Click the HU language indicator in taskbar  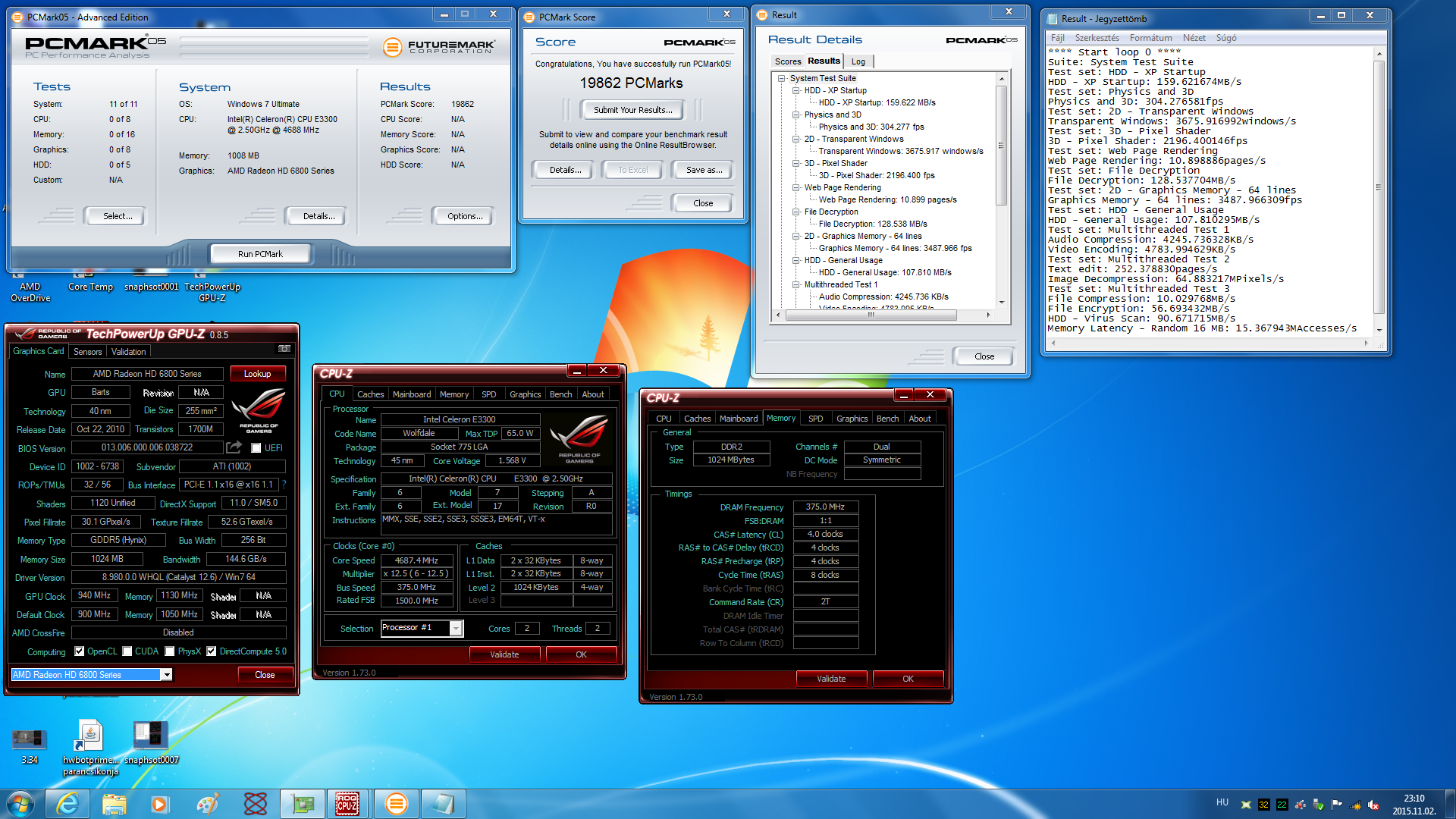[x=1222, y=802]
